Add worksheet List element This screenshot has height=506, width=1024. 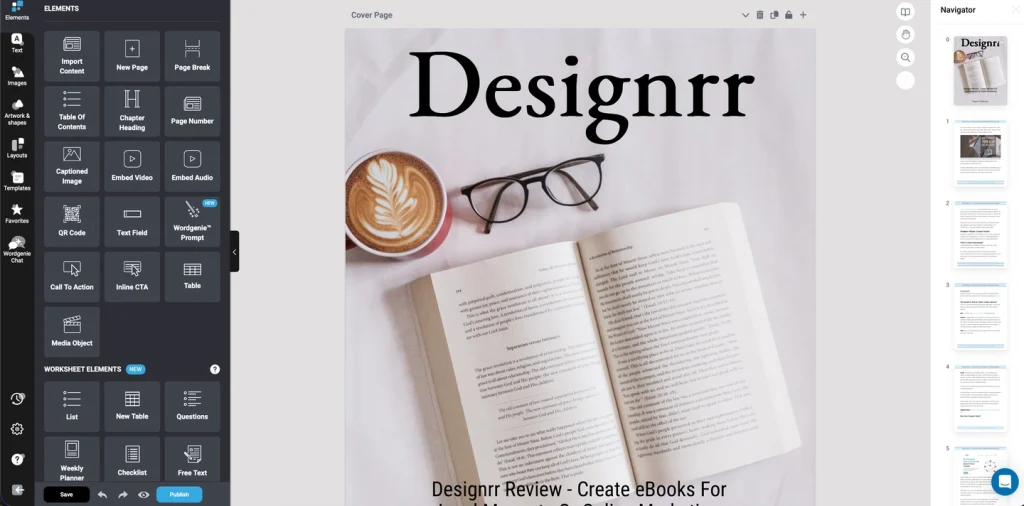click(72, 407)
